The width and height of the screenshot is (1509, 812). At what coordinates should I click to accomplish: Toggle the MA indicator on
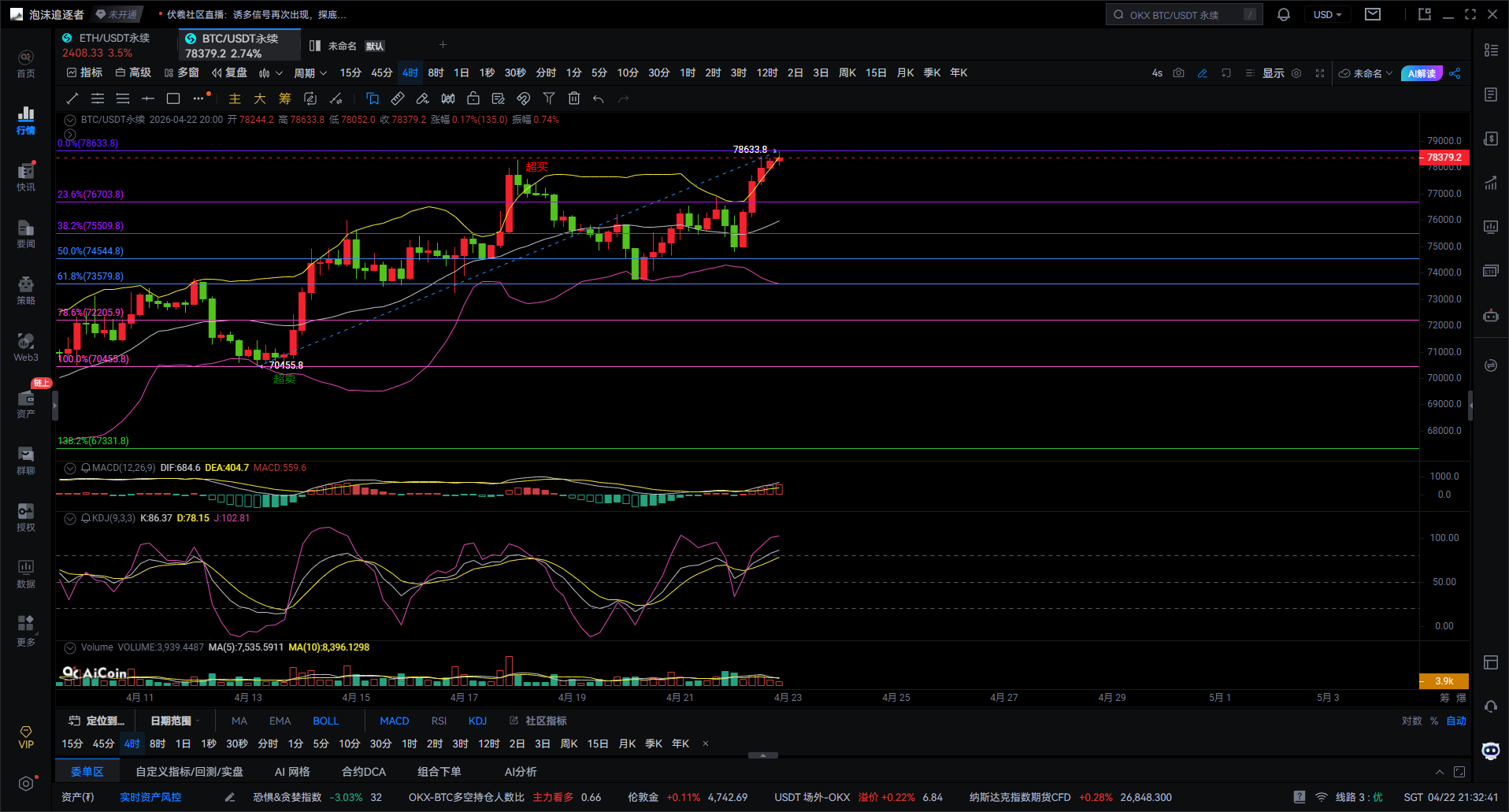point(239,721)
